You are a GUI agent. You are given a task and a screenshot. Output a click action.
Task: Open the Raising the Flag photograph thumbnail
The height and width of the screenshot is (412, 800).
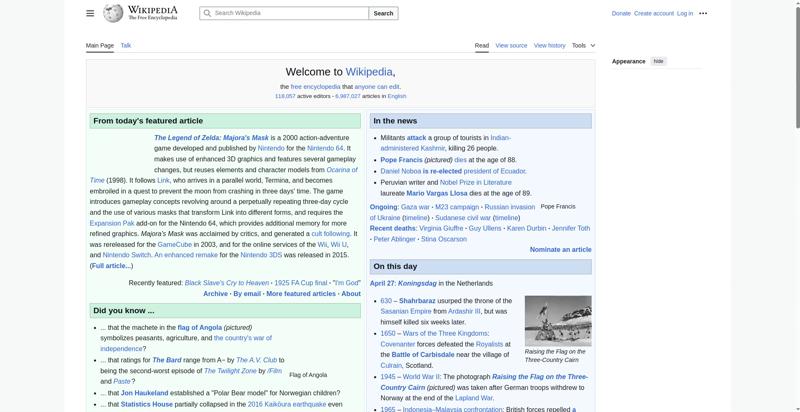click(558, 321)
